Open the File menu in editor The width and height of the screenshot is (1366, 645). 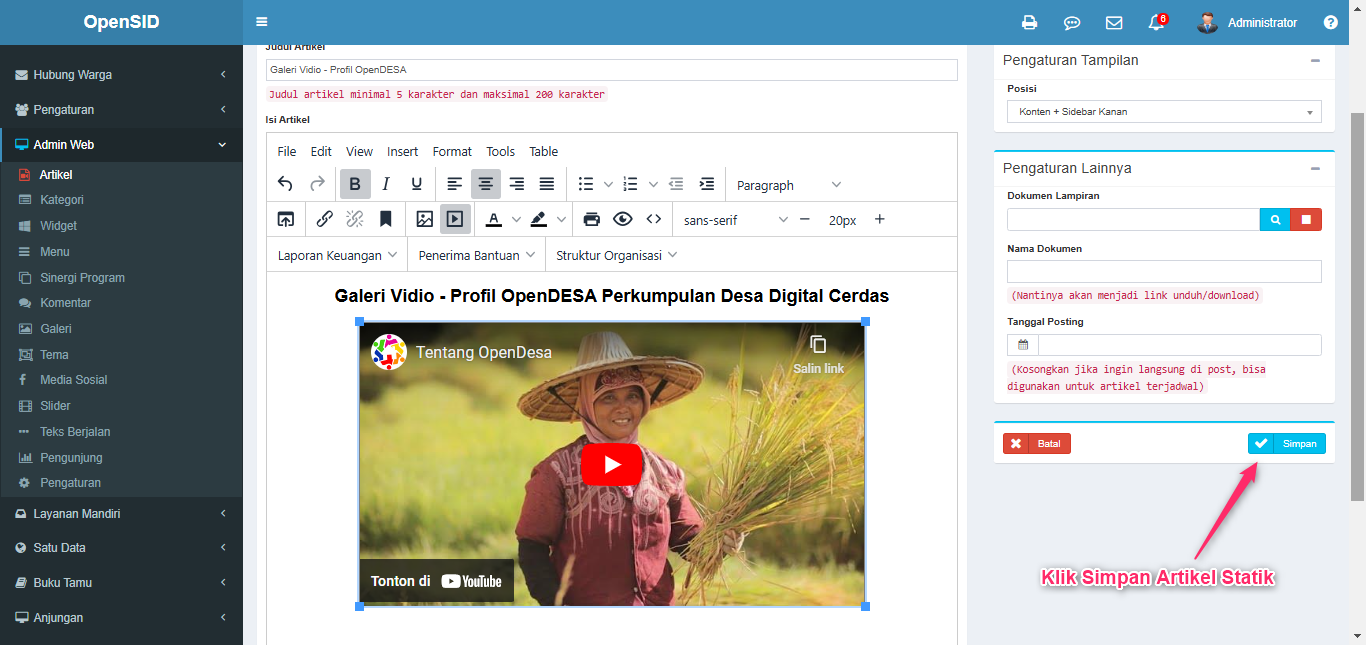coord(287,151)
